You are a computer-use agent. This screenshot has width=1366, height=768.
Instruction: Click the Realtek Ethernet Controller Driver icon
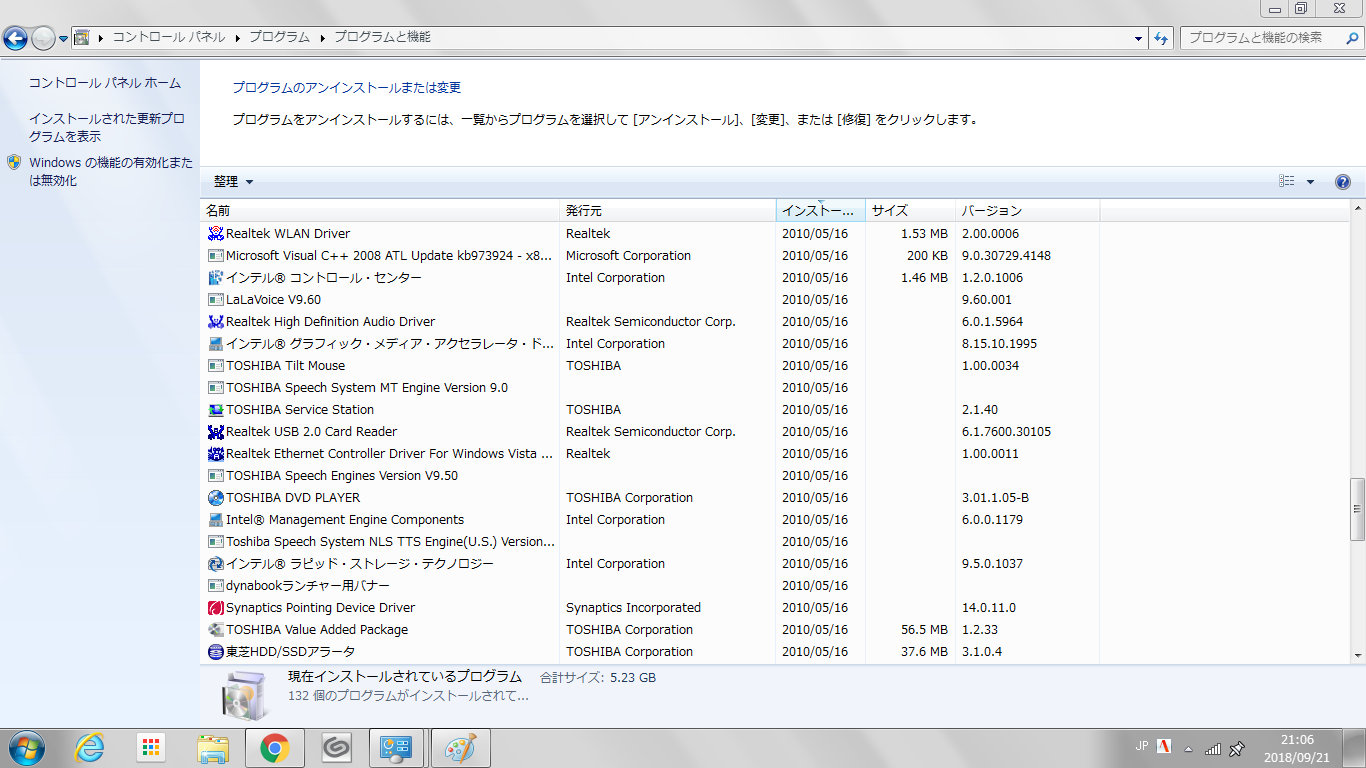coord(215,454)
